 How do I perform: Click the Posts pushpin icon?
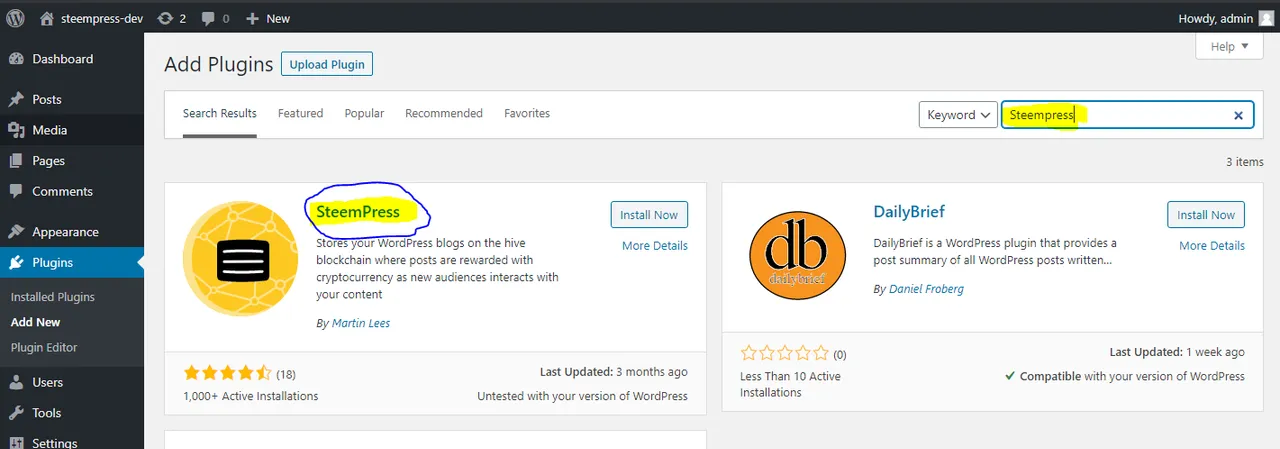(x=16, y=99)
